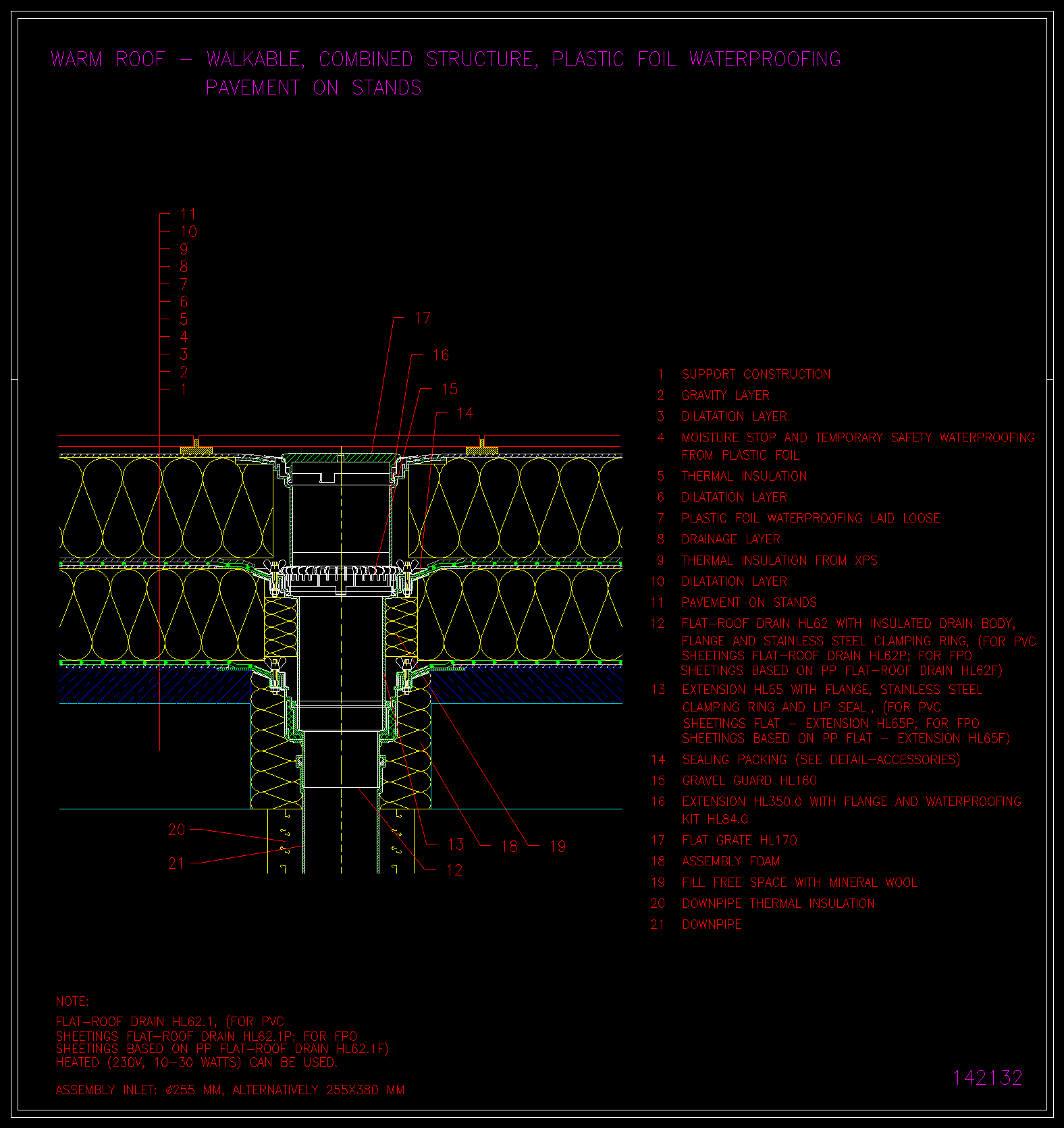Click callout number 11 on the layer scale
Viewport: 1064px width, 1128px height.
[x=188, y=215]
